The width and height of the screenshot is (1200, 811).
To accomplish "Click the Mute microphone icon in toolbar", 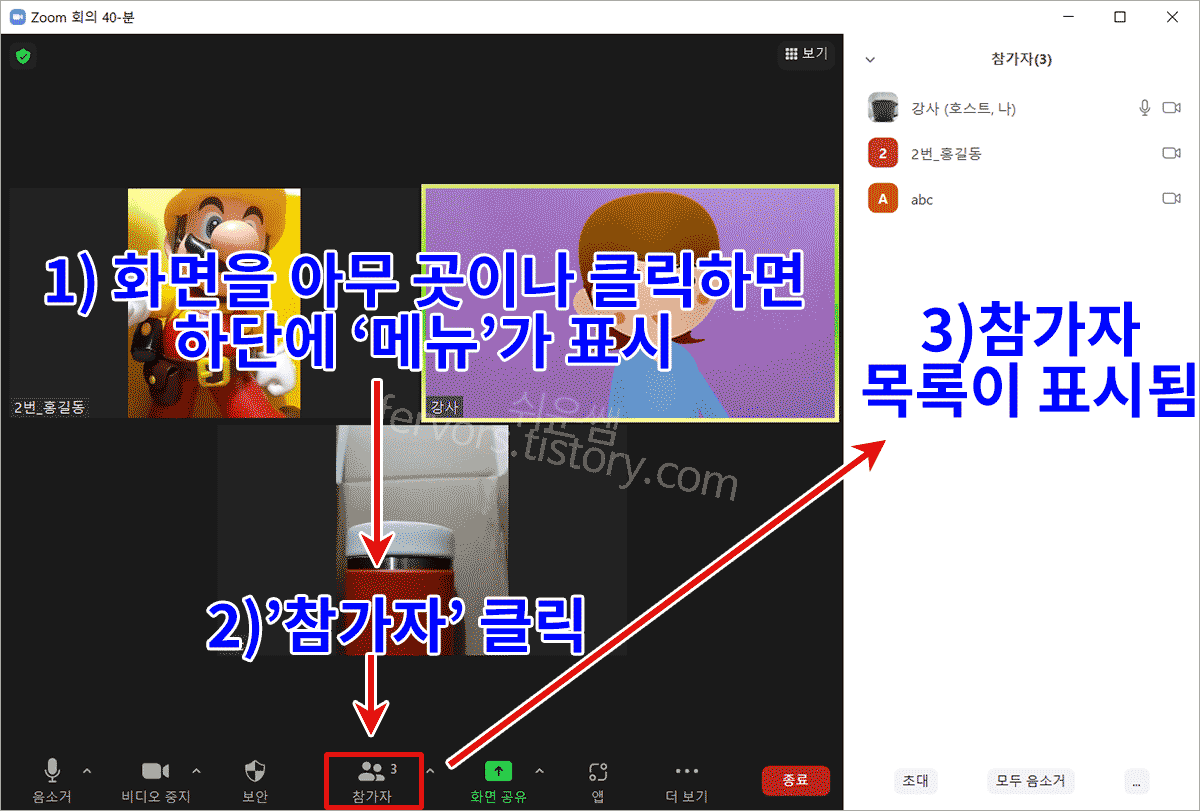I will point(52,771).
